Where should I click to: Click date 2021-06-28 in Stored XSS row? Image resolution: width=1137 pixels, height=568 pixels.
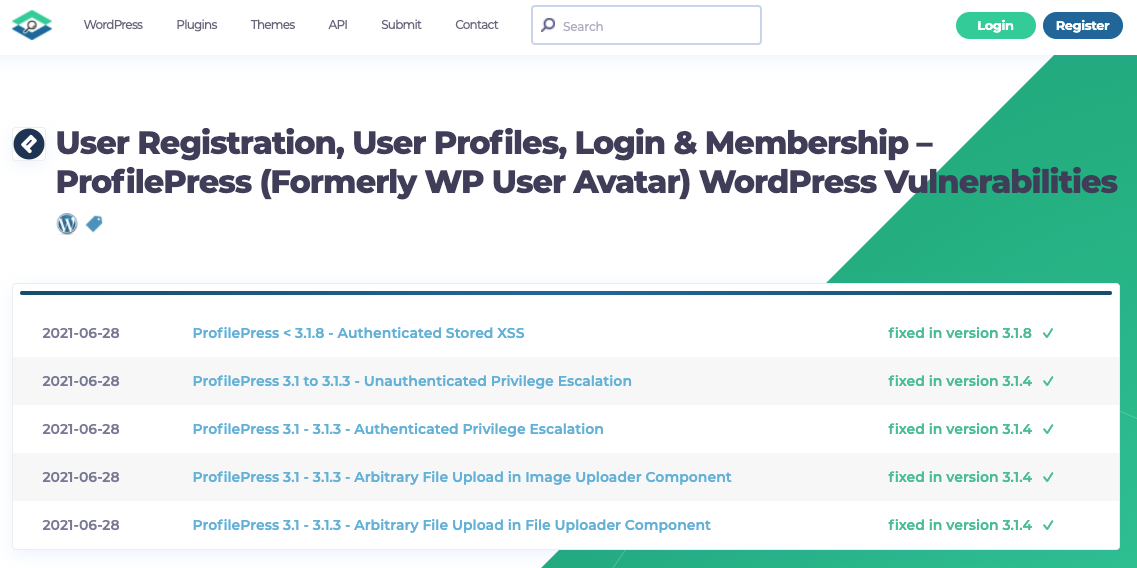tap(80, 333)
